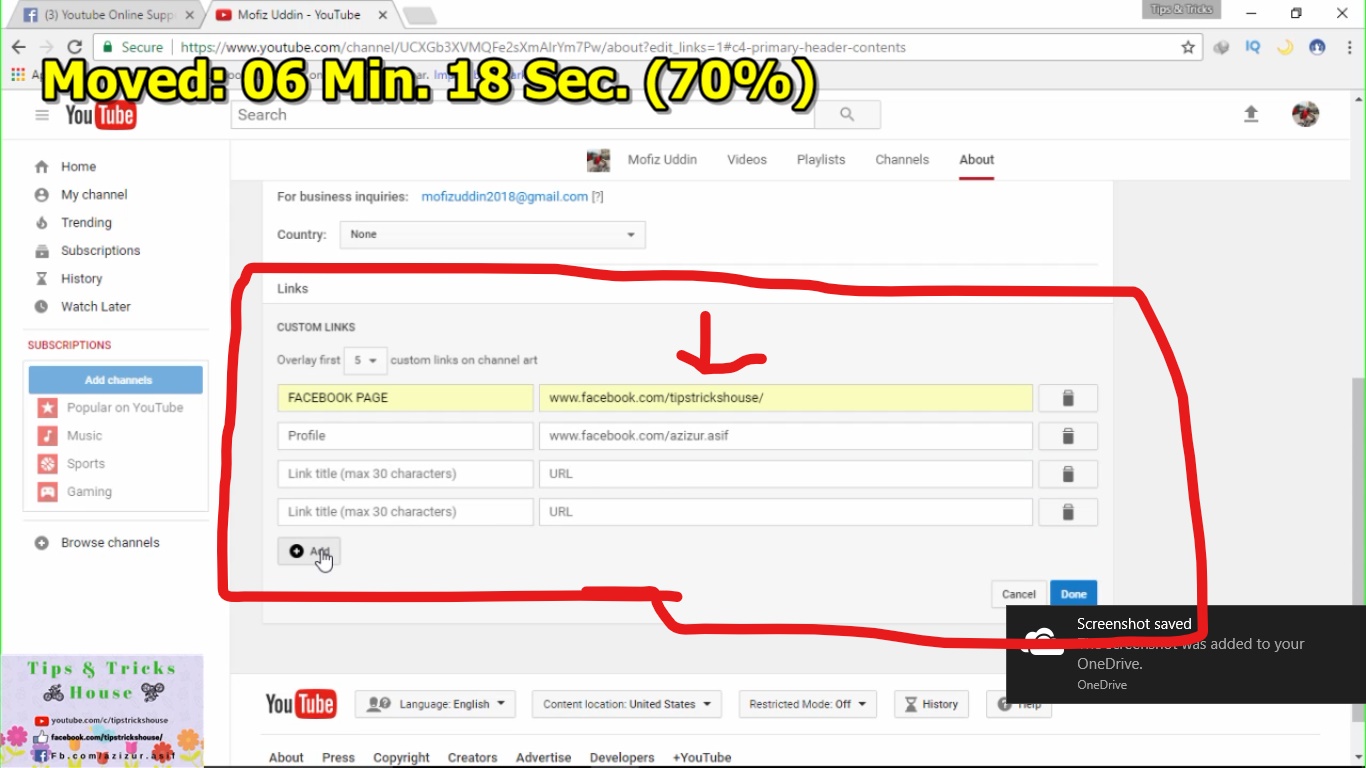Go back with browser back arrow
Image resolution: width=1366 pixels, height=768 pixels.
[18, 47]
